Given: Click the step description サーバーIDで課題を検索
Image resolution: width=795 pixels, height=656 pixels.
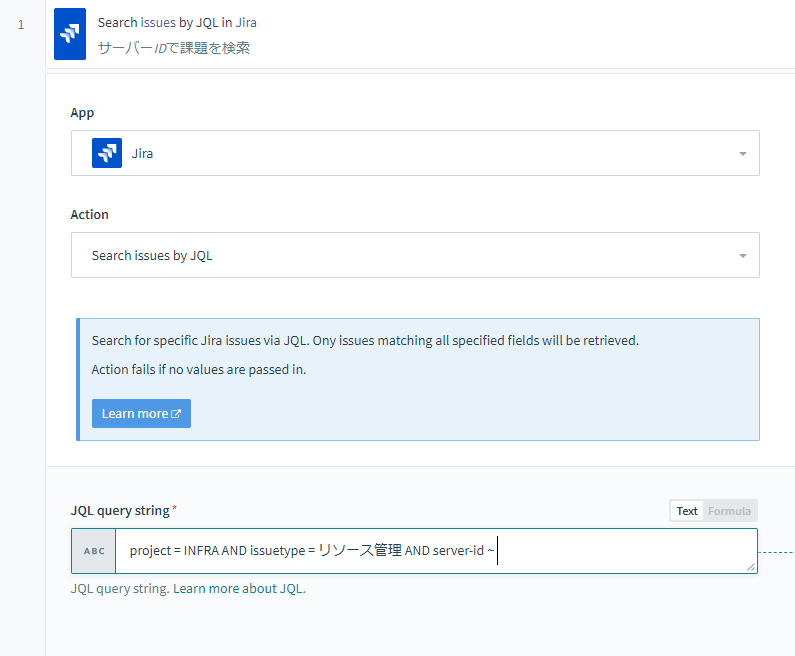Looking at the screenshot, I should point(173,48).
